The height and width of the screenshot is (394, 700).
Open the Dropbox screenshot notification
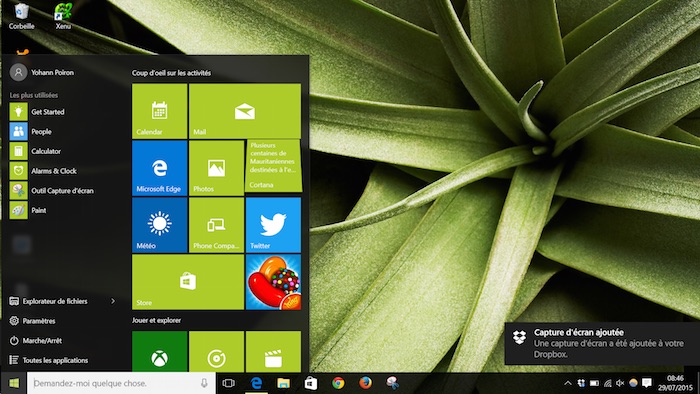point(602,343)
